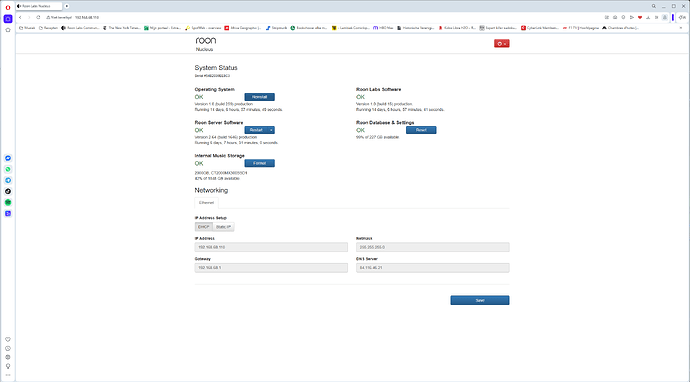Click the DNS Server field
This screenshot has height=382, width=690.
433,268
